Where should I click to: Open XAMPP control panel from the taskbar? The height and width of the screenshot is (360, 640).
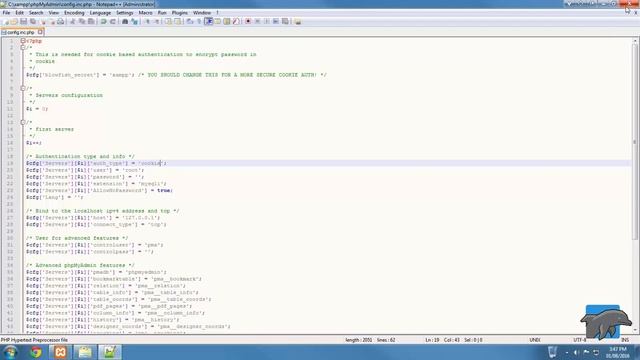pos(60,352)
